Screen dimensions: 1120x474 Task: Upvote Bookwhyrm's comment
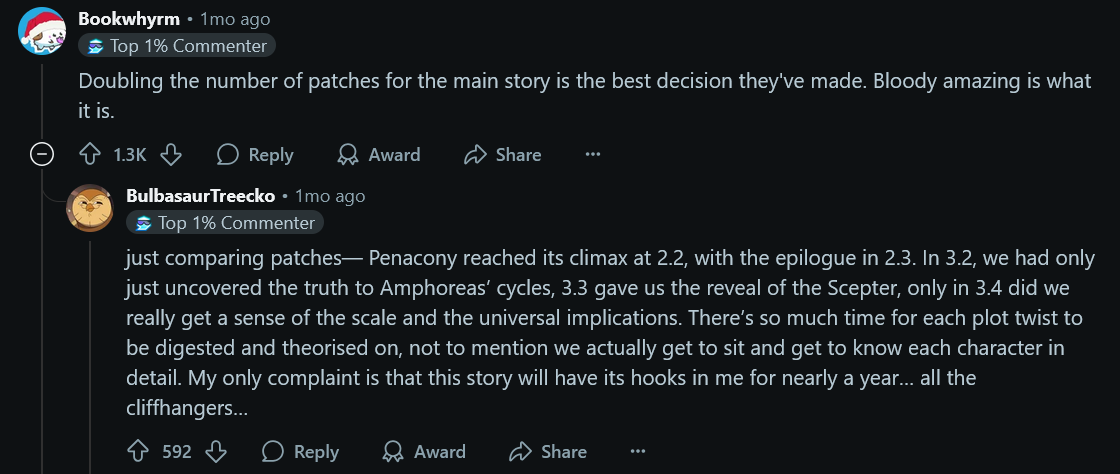89,155
